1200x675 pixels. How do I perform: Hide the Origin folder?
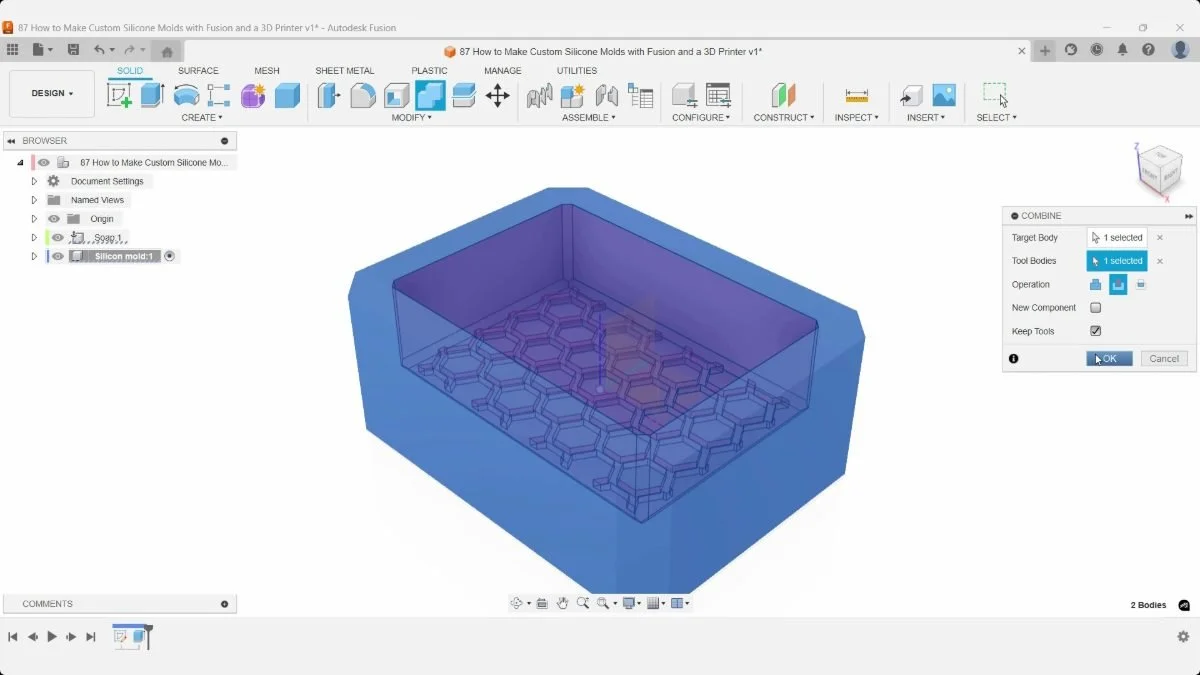pyautogui.click(x=54, y=219)
